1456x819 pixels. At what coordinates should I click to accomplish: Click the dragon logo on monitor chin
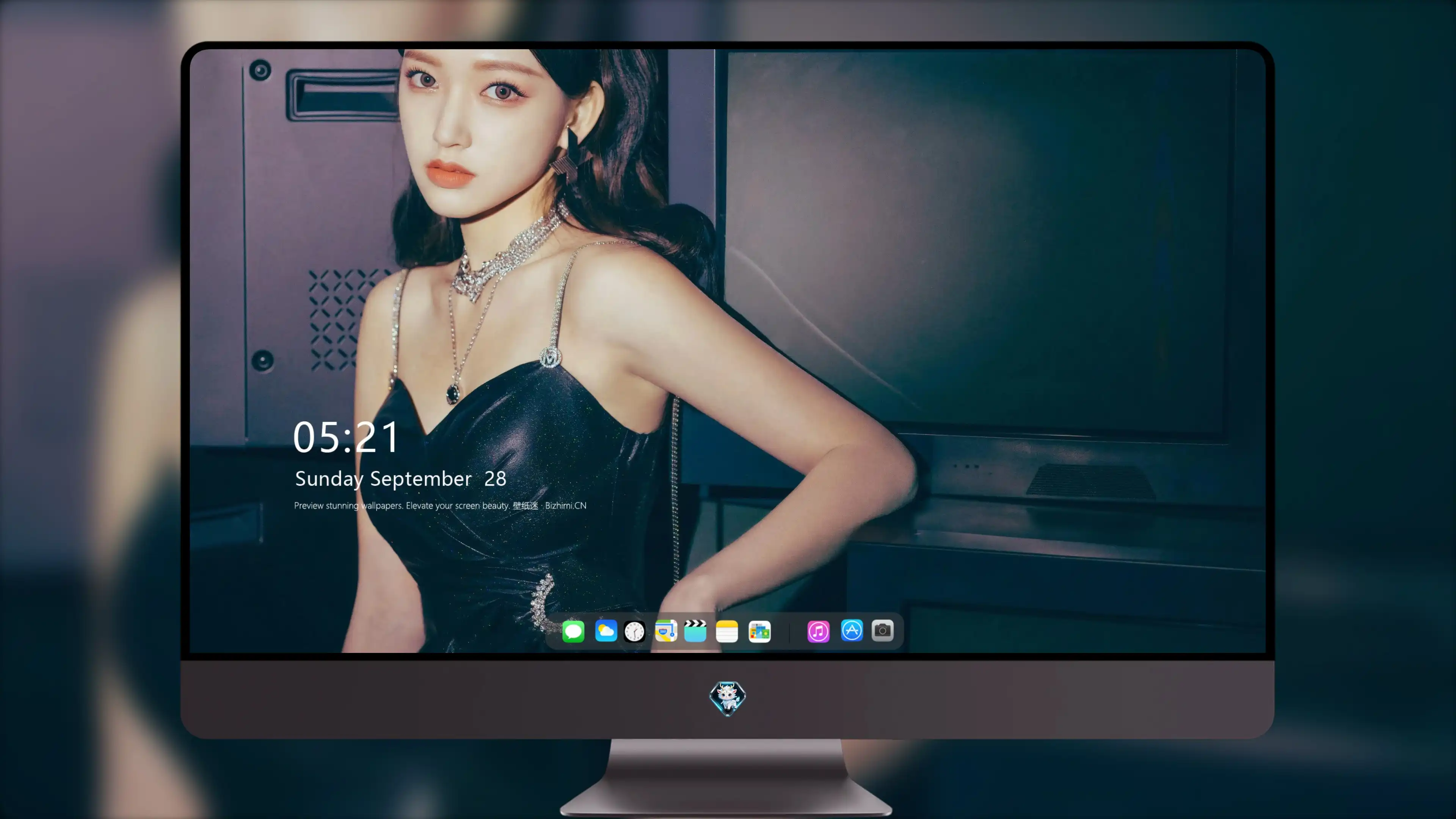(728, 698)
